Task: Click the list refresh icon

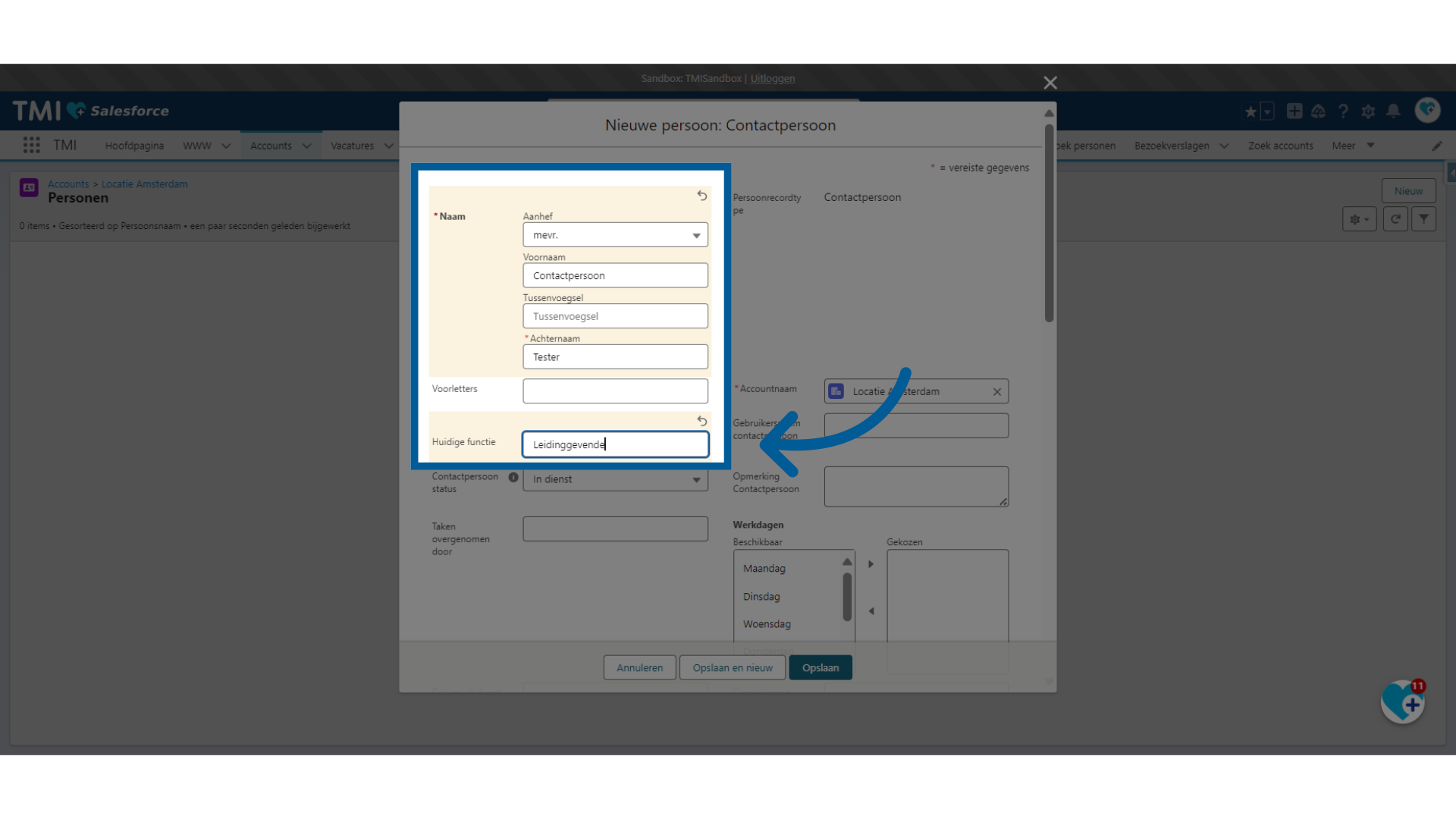Action: click(x=1395, y=219)
